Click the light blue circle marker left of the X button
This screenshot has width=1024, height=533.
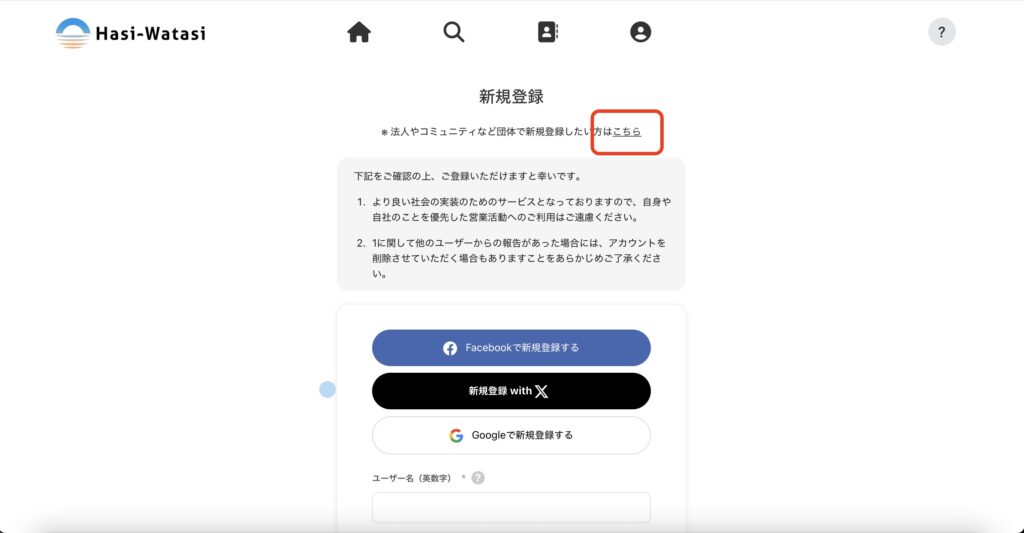[x=327, y=389]
